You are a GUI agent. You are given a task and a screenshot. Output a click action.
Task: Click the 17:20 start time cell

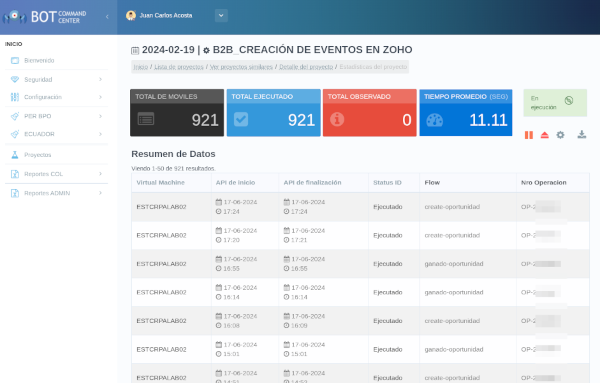coord(228,240)
